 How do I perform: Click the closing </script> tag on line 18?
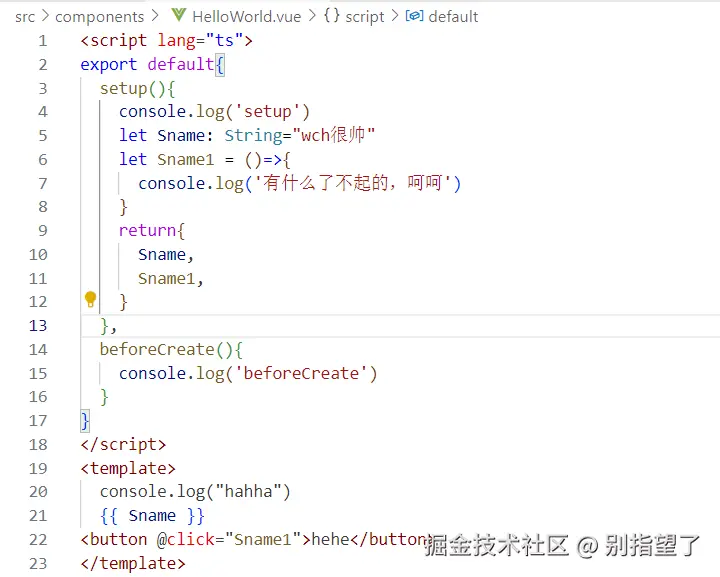tap(123, 444)
